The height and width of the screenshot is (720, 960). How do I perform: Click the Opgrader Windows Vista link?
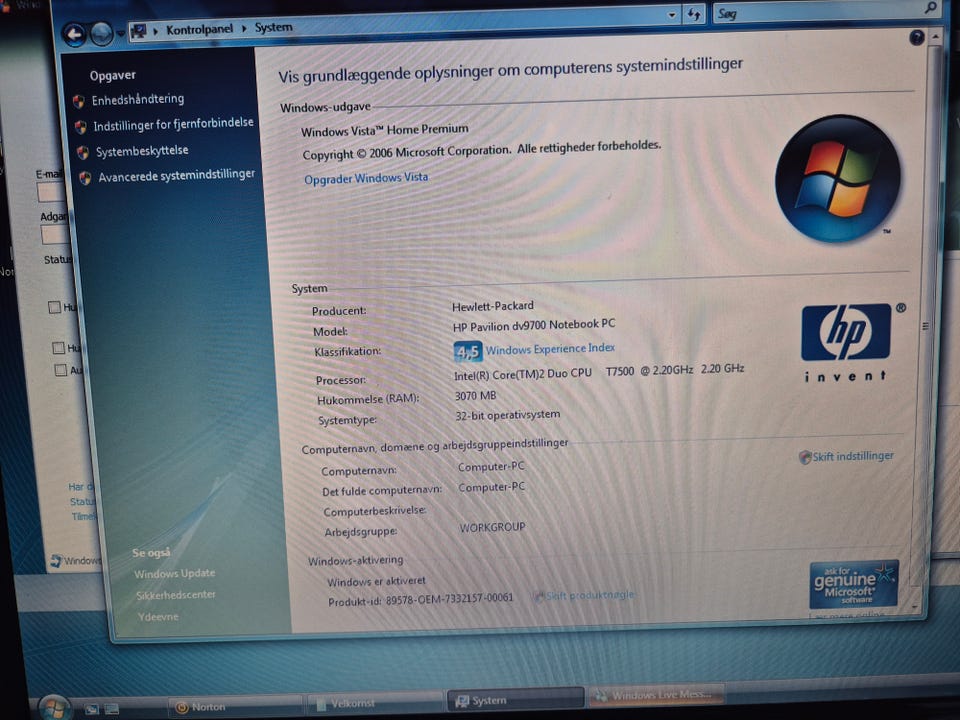[366, 178]
